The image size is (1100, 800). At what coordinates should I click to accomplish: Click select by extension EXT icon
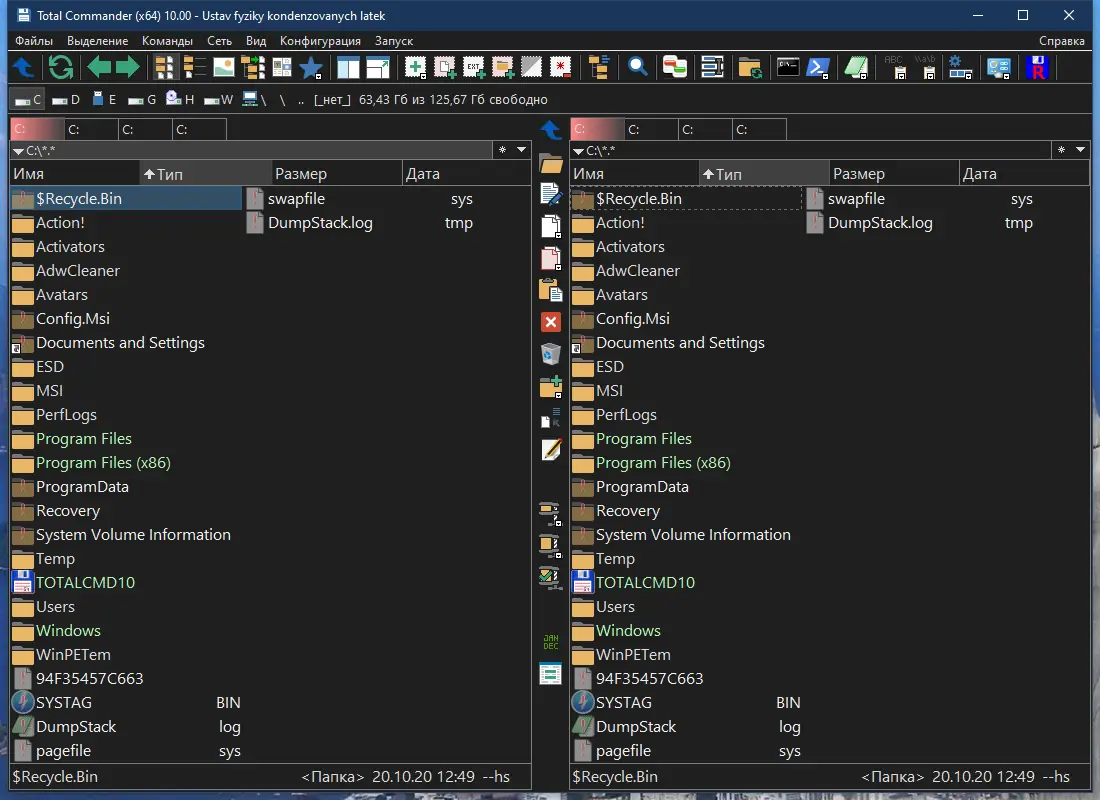(474, 67)
